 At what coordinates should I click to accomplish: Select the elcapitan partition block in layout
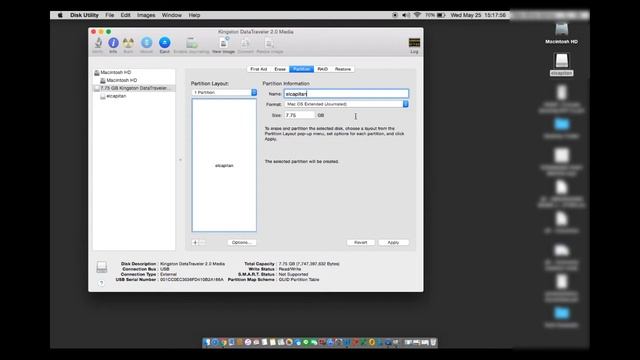click(224, 165)
